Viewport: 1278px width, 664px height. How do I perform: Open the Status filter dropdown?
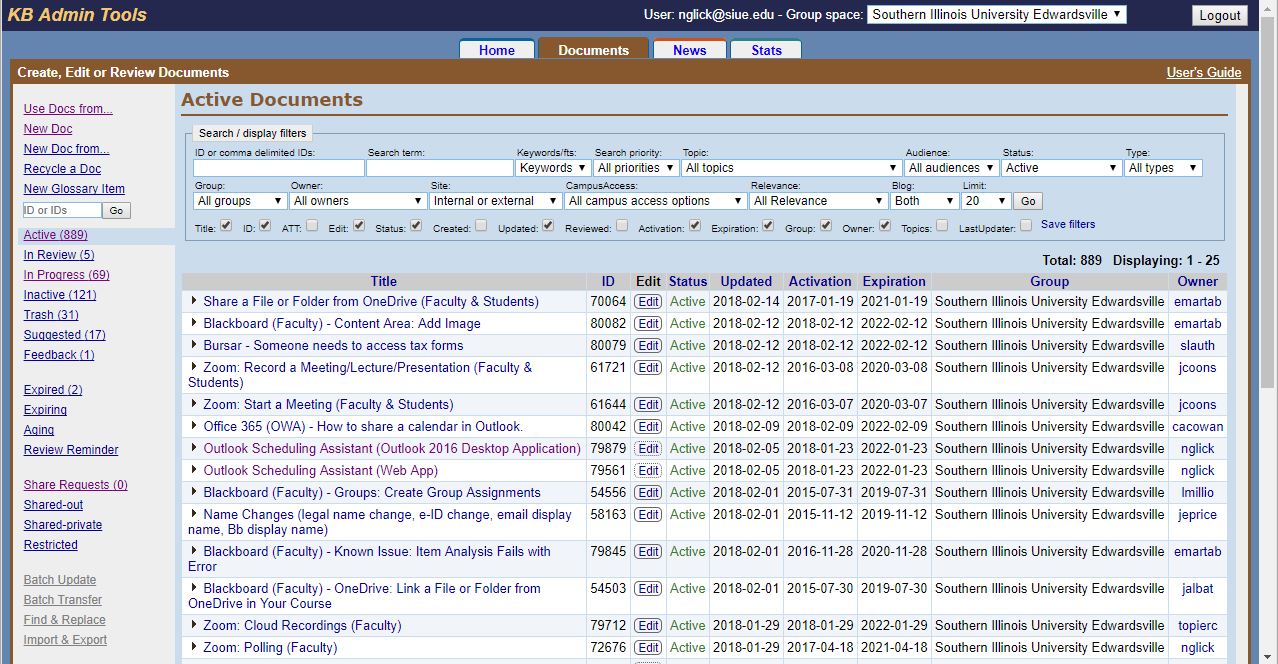1060,168
